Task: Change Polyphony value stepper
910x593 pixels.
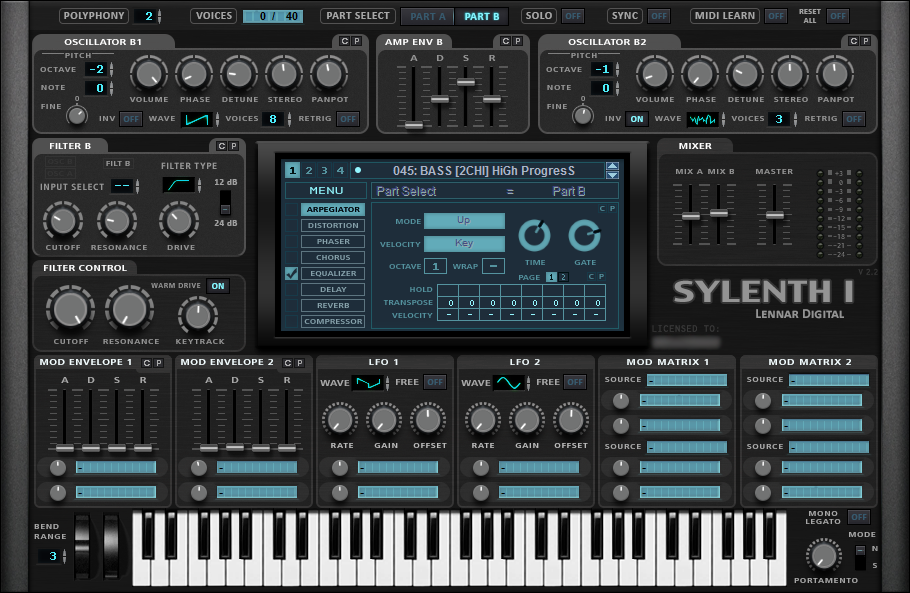Action: click(160, 16)
